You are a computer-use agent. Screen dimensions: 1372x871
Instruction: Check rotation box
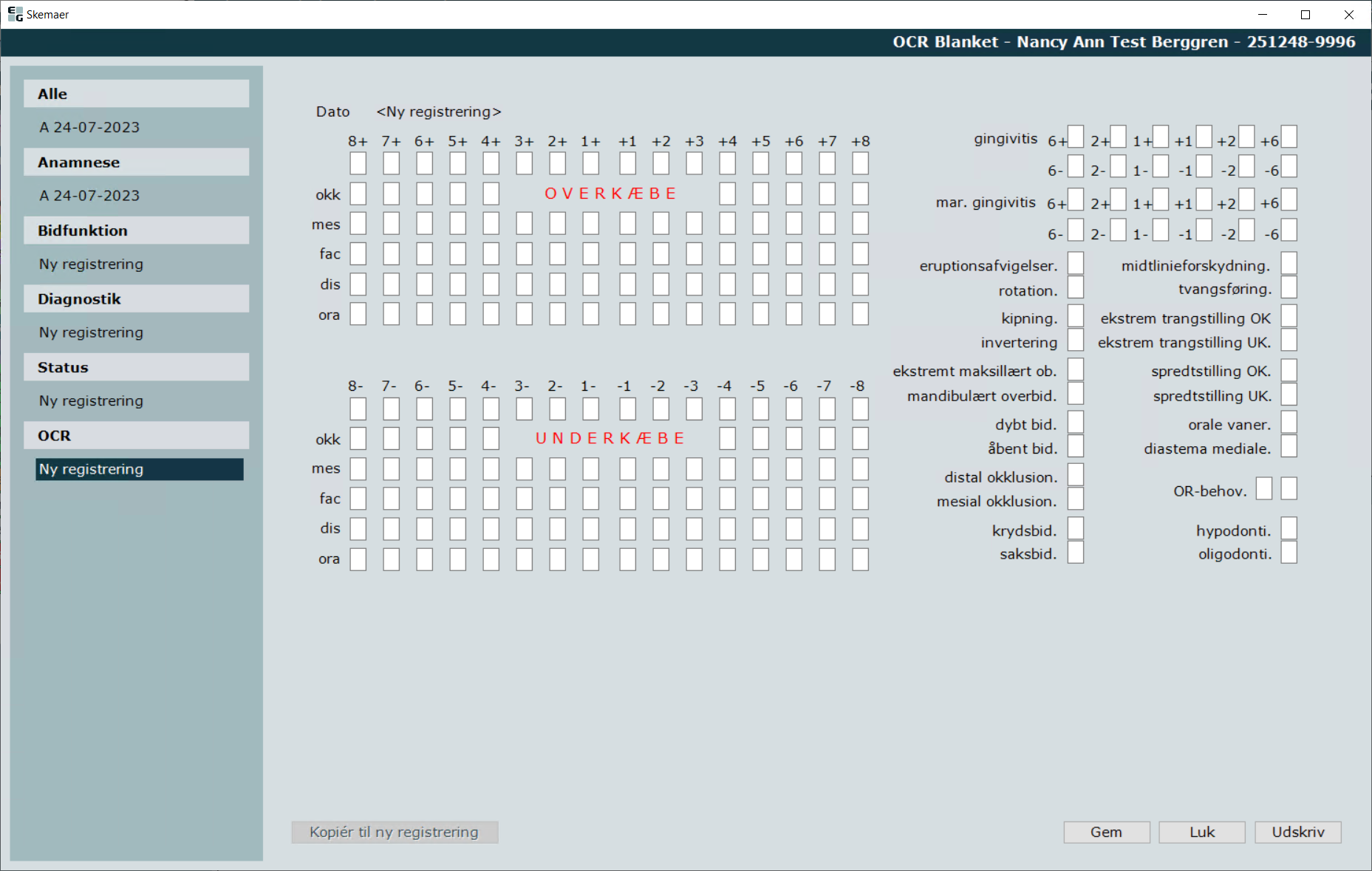point(1076,287)
